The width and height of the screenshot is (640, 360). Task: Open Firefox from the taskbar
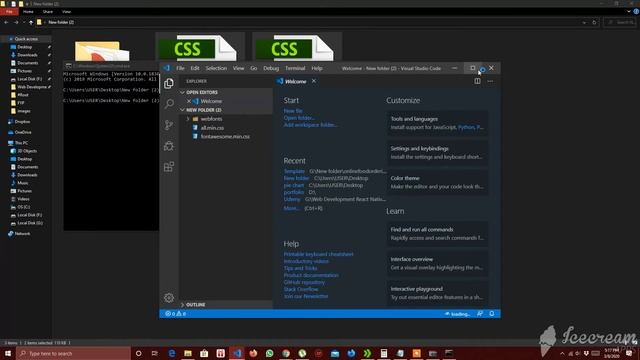pos(253,353)
